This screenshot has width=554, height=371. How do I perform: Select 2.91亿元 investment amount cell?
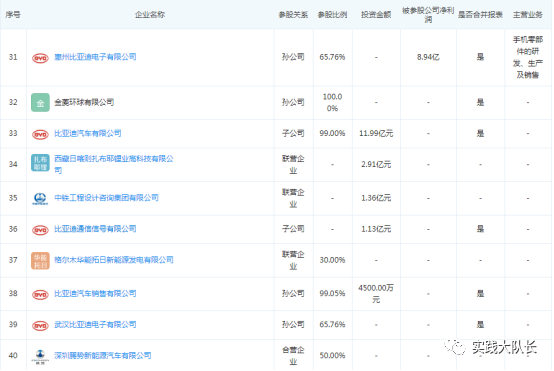click(x=376, y=164)
